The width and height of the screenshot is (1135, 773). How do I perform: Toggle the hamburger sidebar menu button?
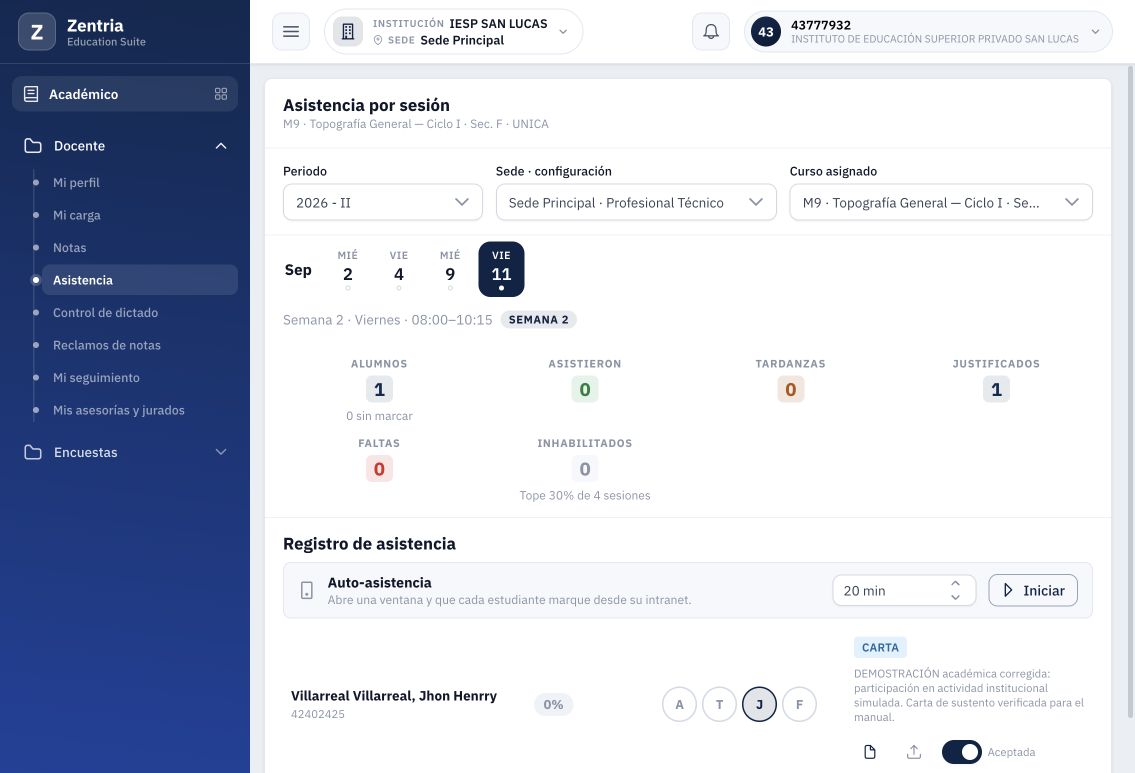[291, 32]
